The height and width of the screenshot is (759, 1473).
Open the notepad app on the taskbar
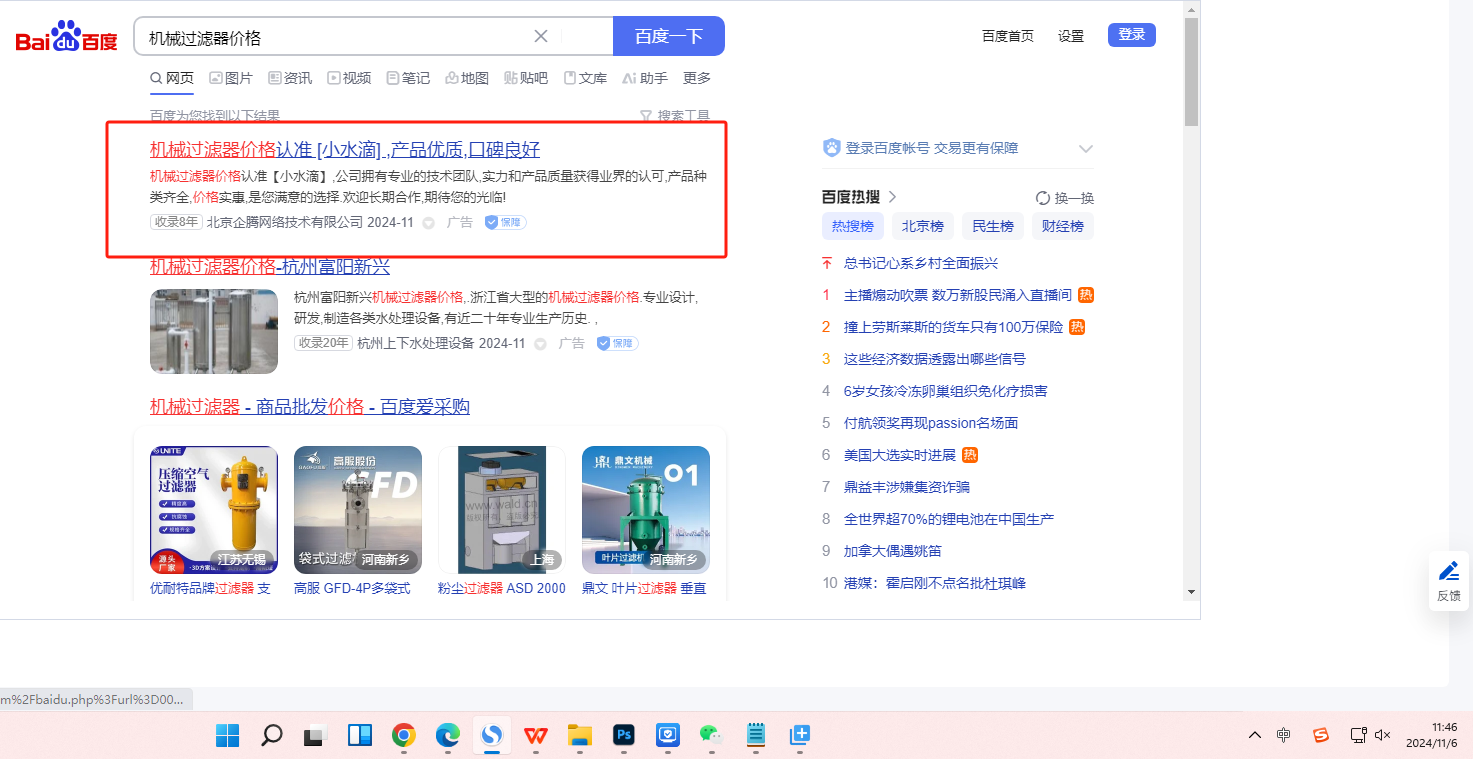[756, 736]
